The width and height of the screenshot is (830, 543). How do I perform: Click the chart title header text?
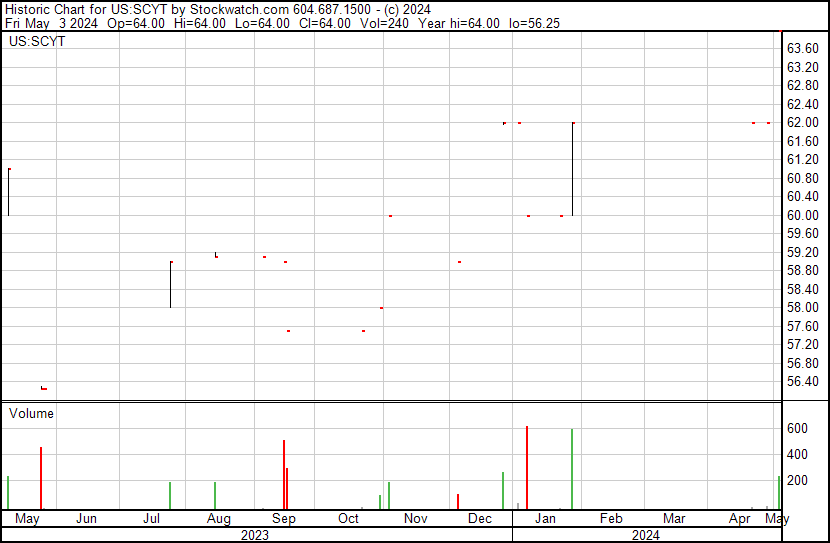(218, 10)
